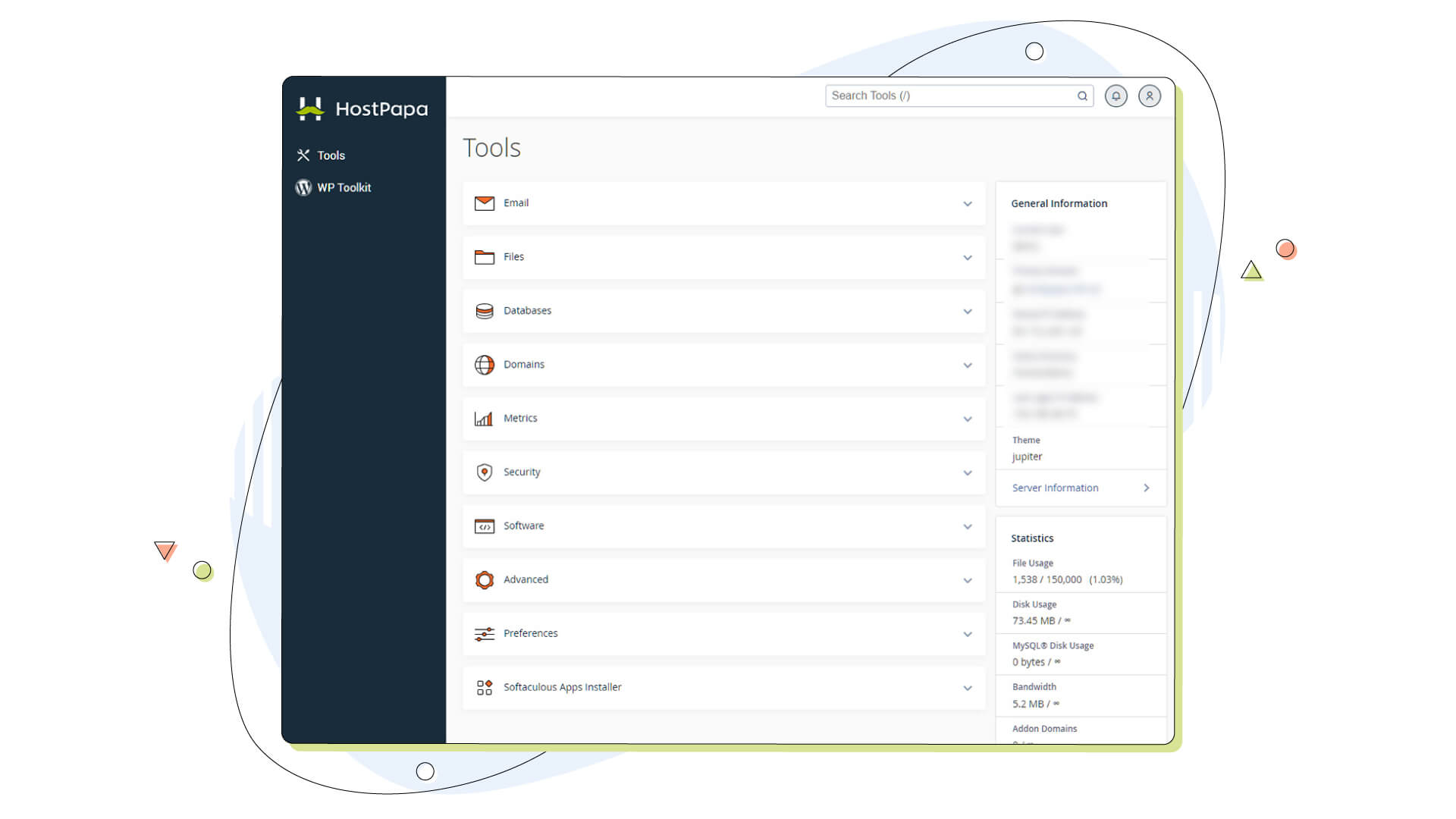Click the search magnifier icon
This screenshot has width=1456, height=819.
click(x=1082, y=96)
